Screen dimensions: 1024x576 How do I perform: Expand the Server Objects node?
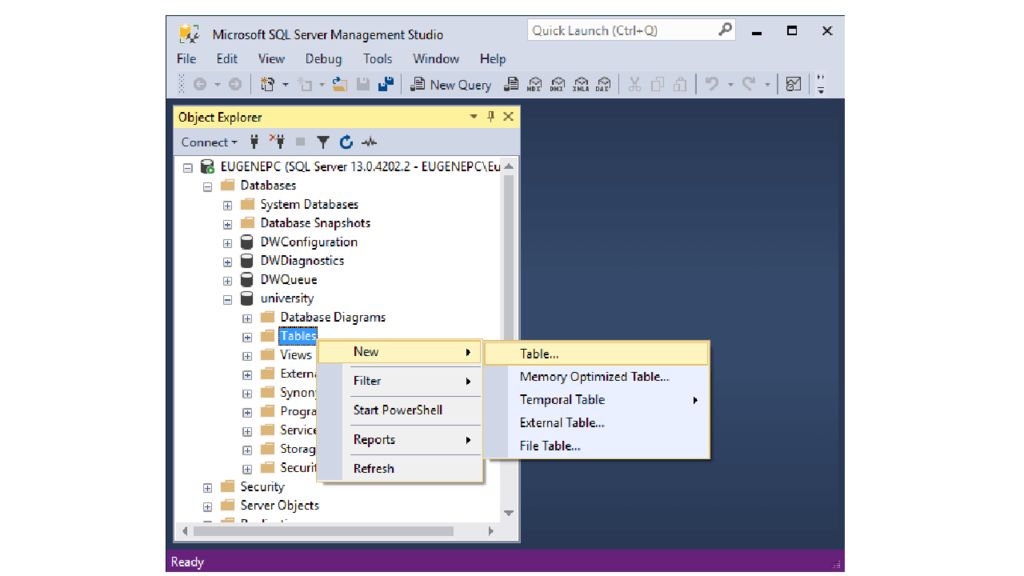pyautogui.click(x=208, y=507)
